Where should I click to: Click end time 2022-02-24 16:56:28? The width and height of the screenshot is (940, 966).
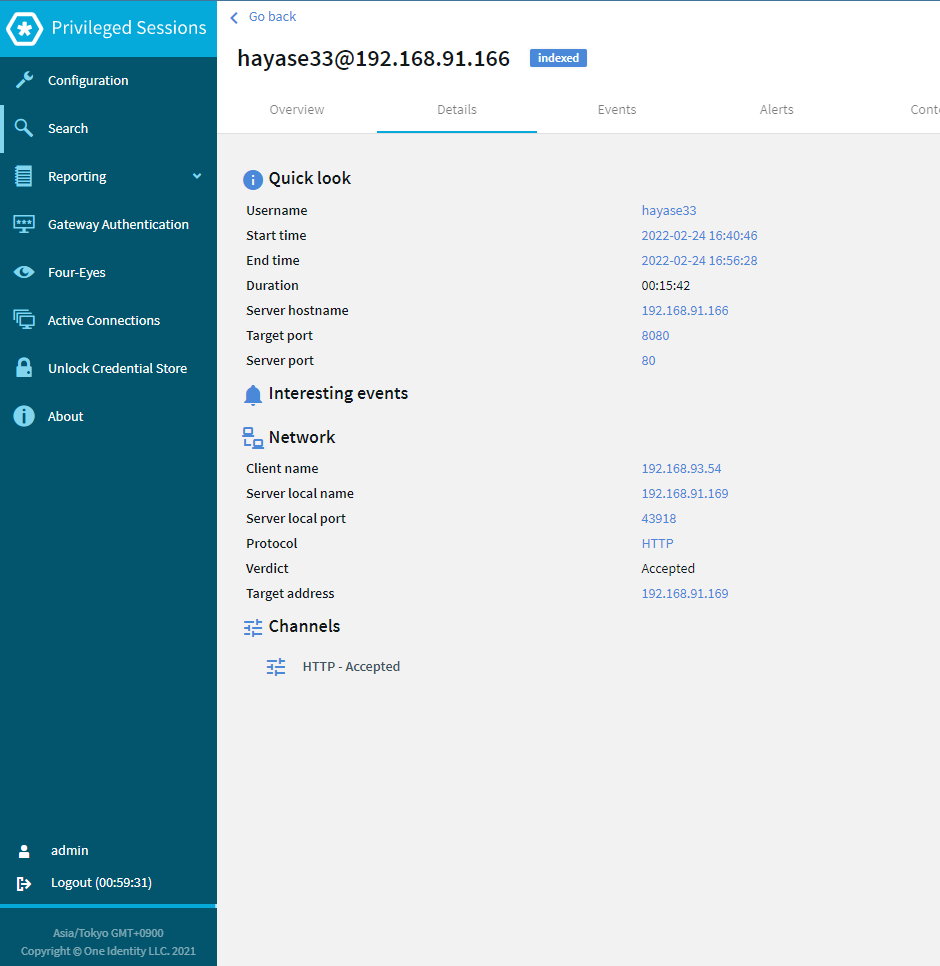click(x=699, y=261)
